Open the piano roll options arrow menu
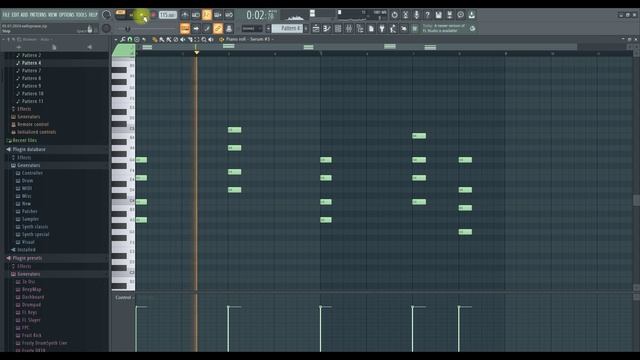Screen dimensions: 640x360 (x=116, y=40)
